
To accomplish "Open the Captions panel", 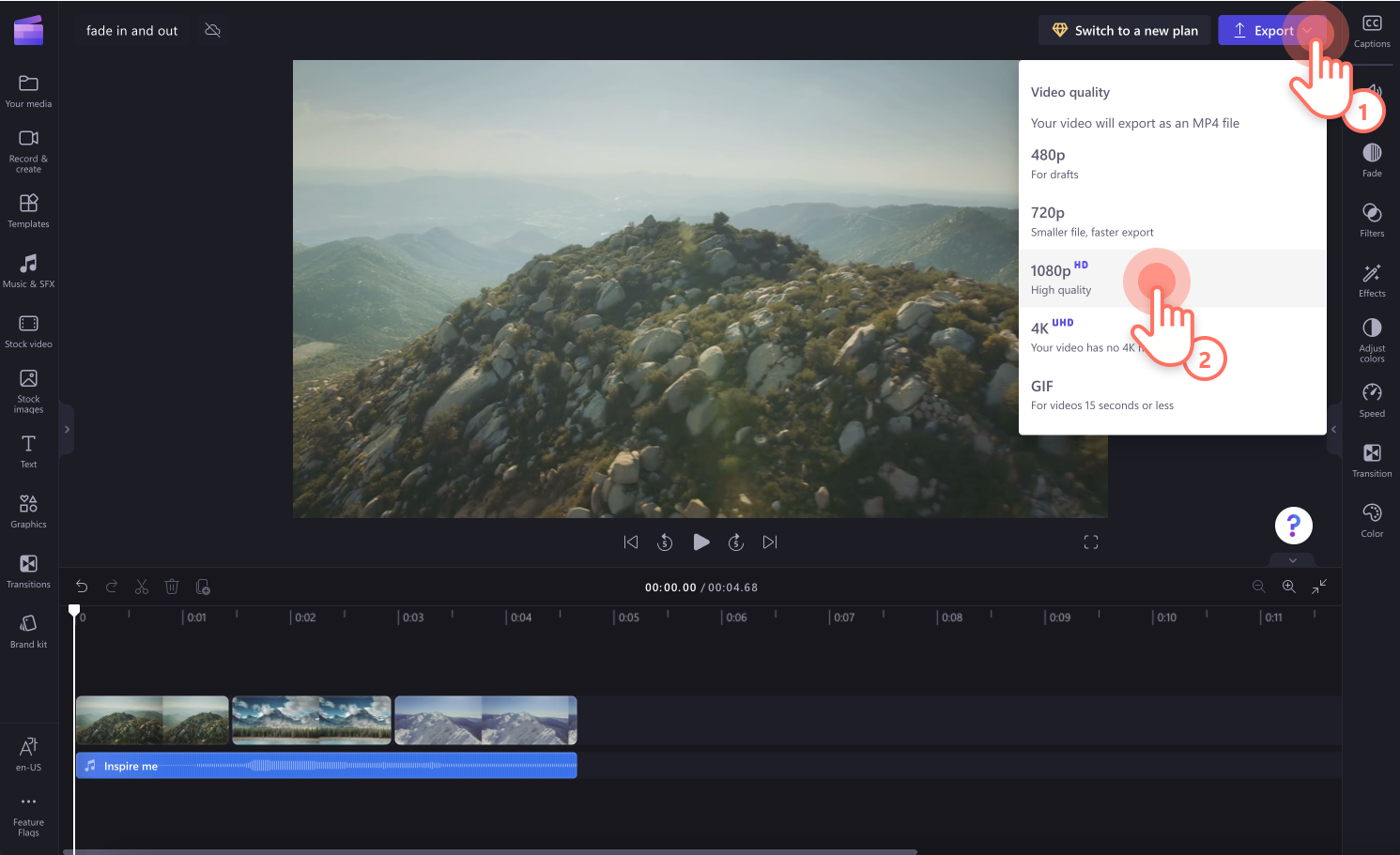I will point(1371,29).
